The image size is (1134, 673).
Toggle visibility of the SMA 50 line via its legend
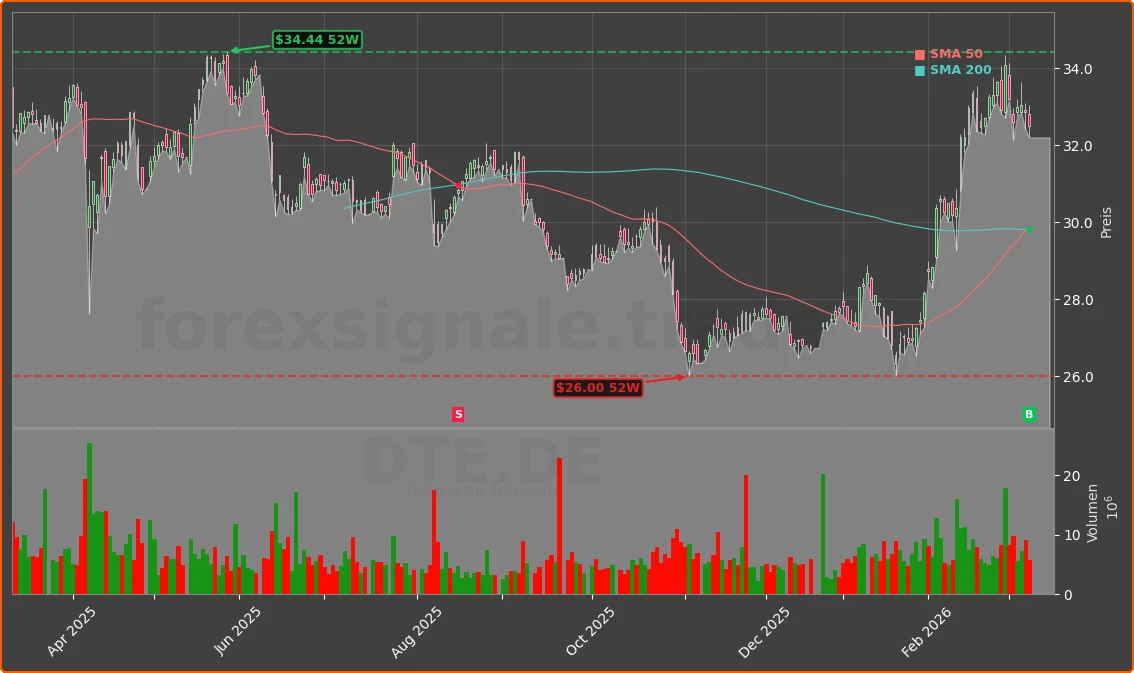[955, 53]
